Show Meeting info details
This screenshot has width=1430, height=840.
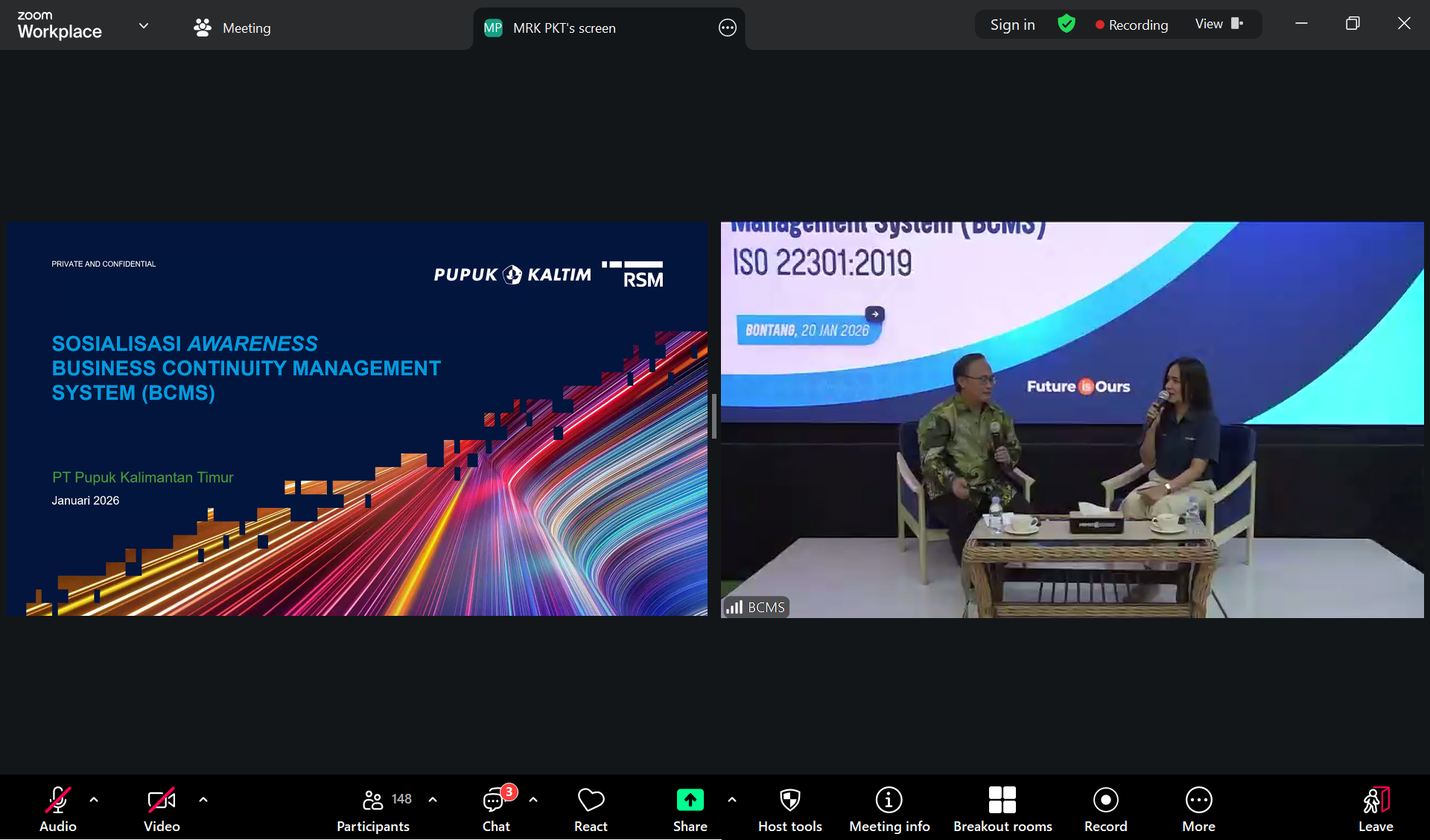889,809
